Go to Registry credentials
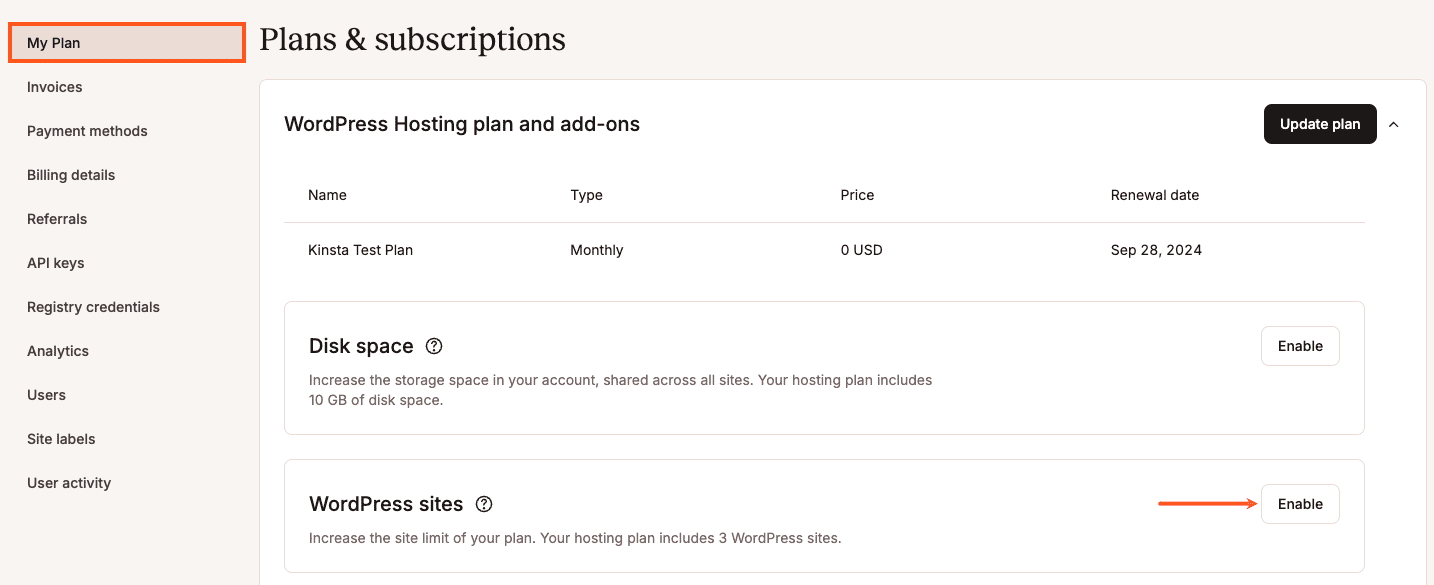 click(93, 307)
